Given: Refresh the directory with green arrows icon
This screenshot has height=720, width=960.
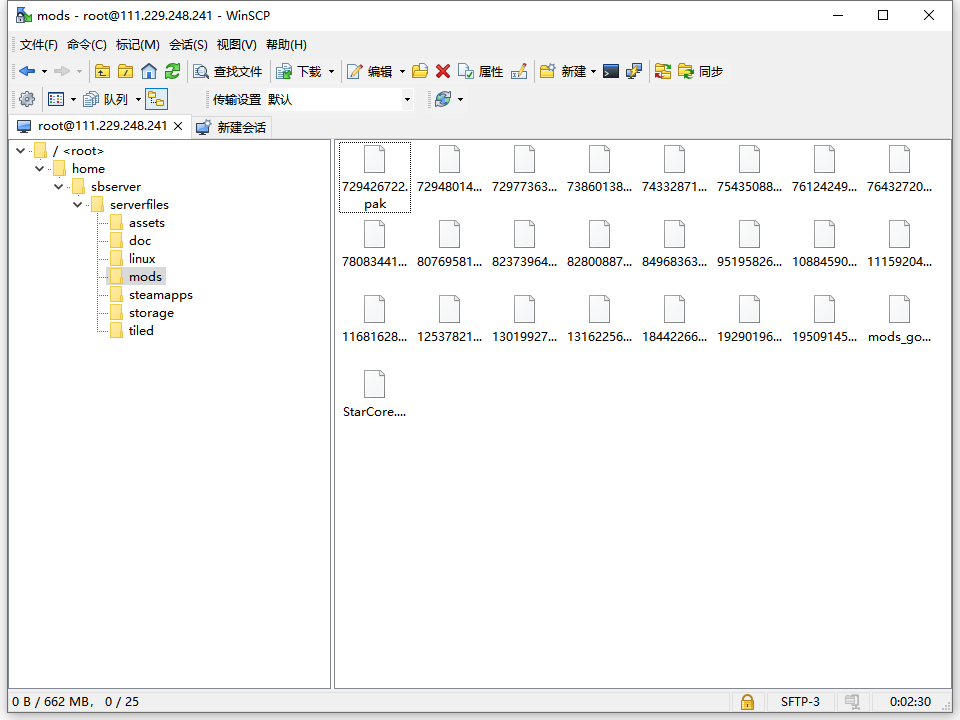Looking at the screenshot, I should point(173,72).
